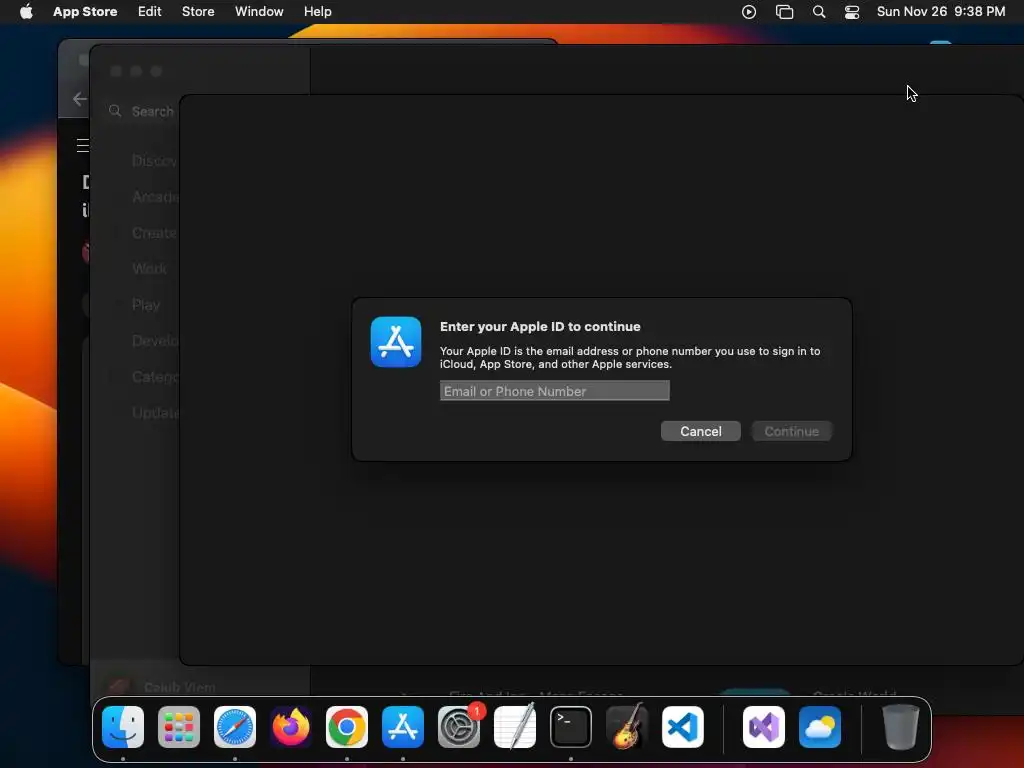Open the Edit menu
The width and height of the screenshot is (1024, 768).
point(150,11)
